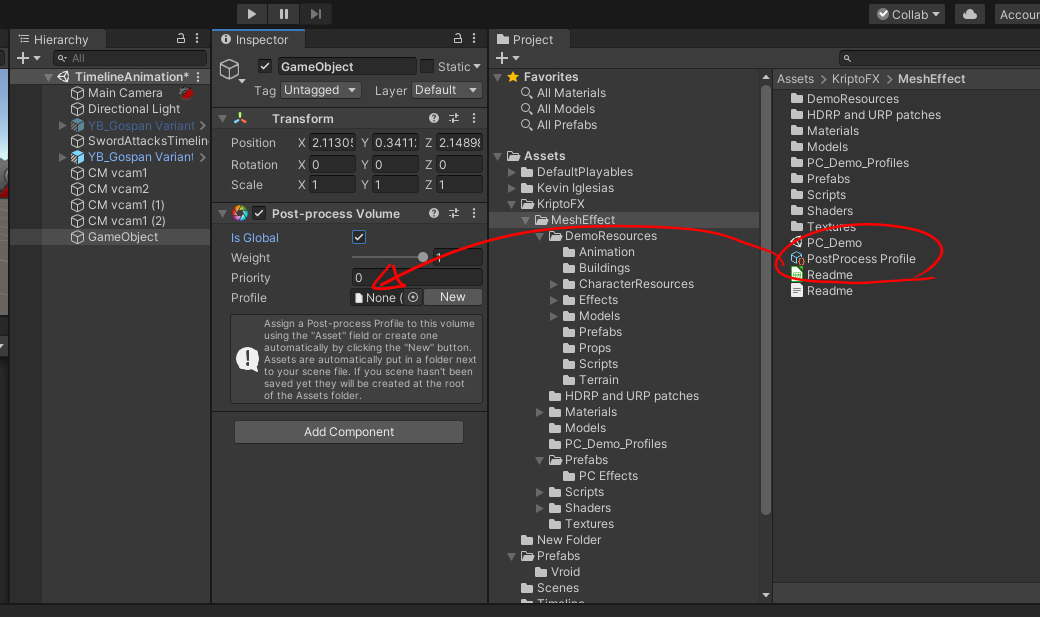Collapse the KriptoFX folder
This screenshot has height=617, width=1040.
point(511,204)
